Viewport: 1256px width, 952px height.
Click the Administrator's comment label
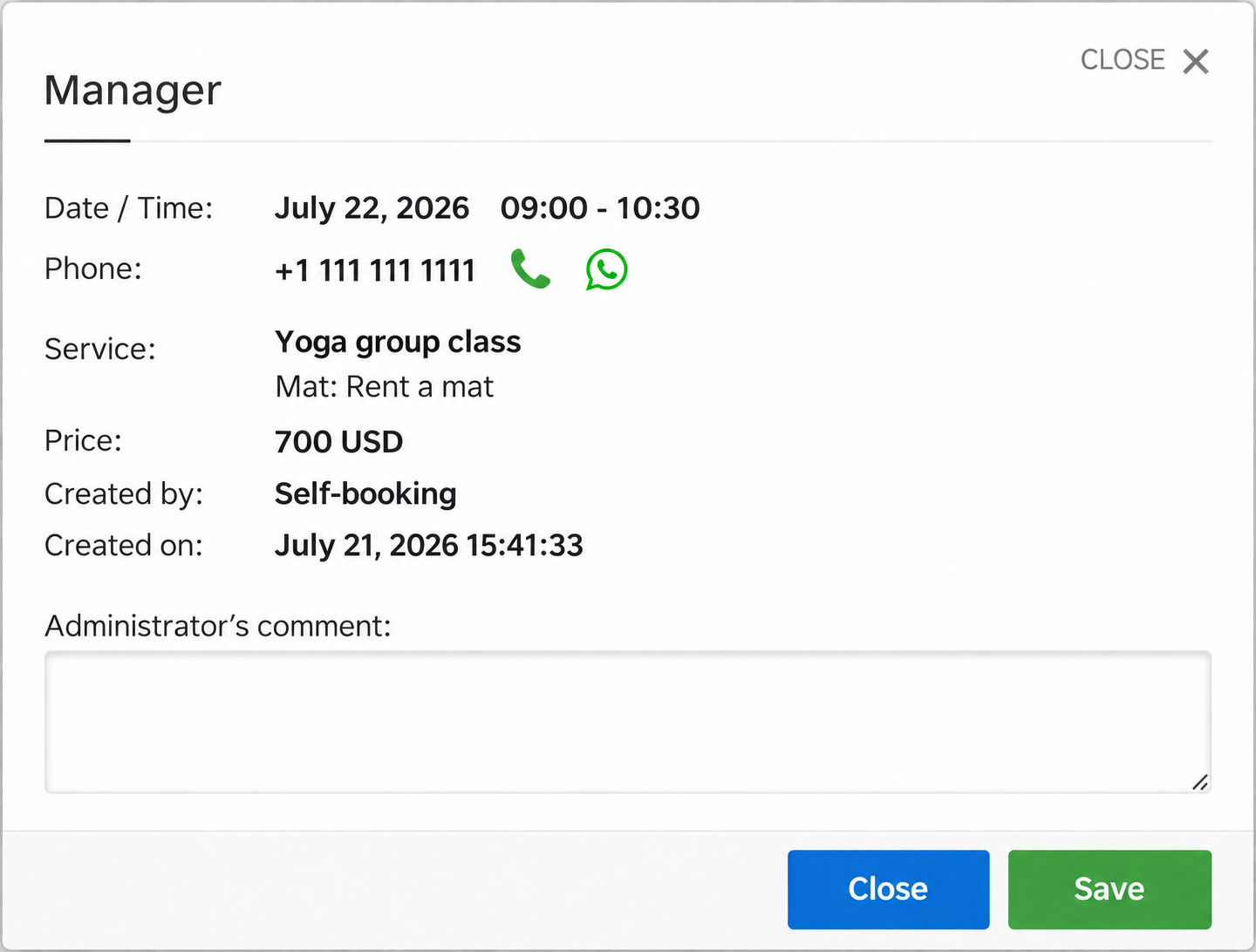(x=218, y=626)
